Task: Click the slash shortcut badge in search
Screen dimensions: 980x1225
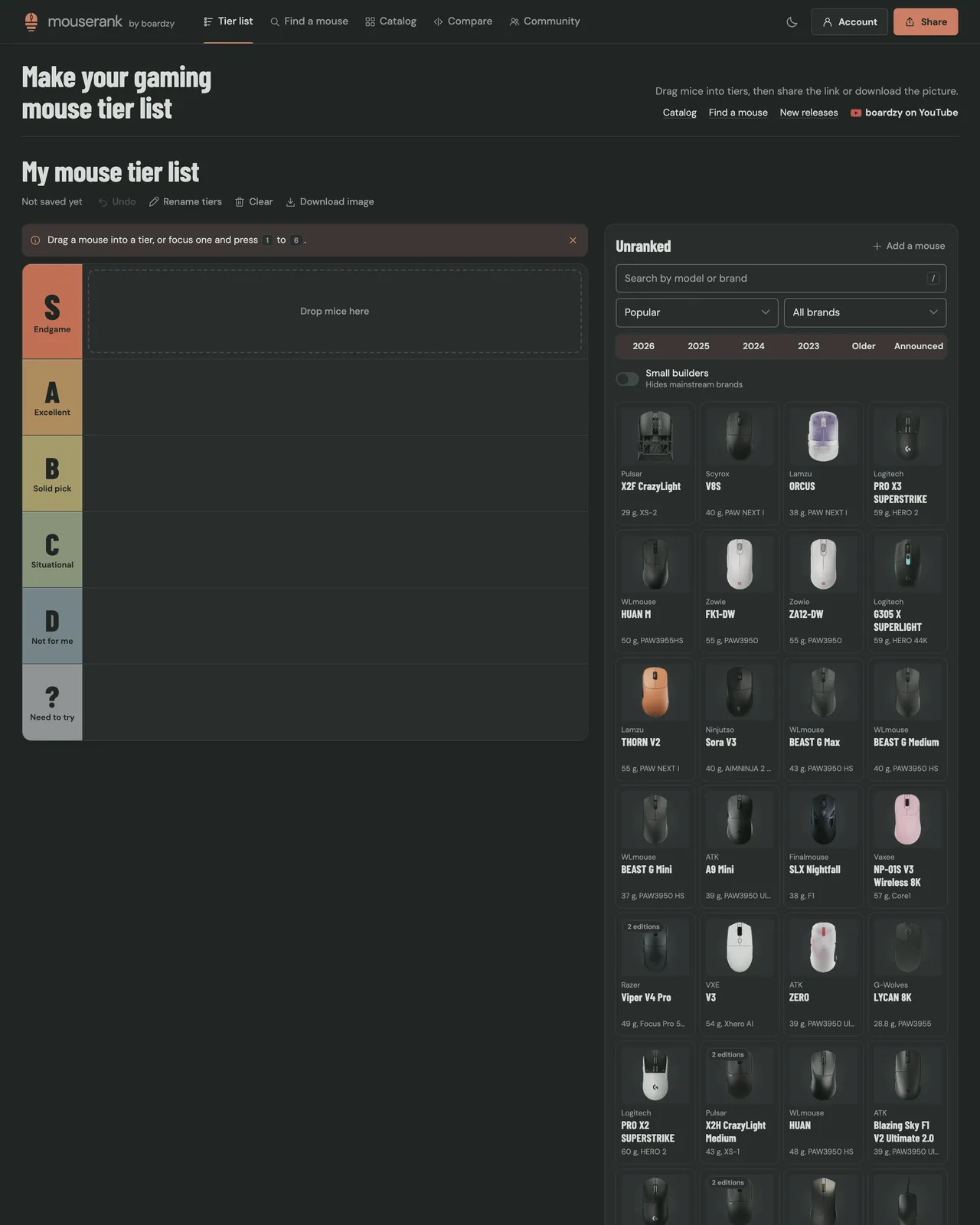Action: click(933, 279)
